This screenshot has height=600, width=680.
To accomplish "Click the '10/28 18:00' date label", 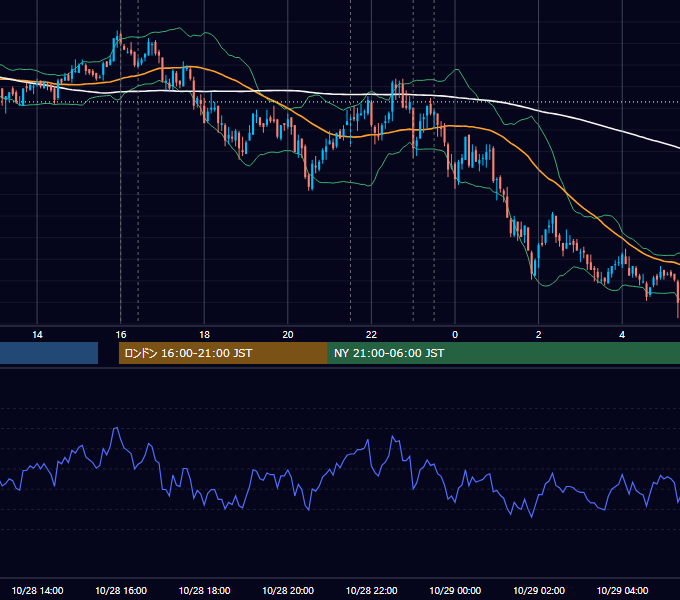I will point(204,590).
